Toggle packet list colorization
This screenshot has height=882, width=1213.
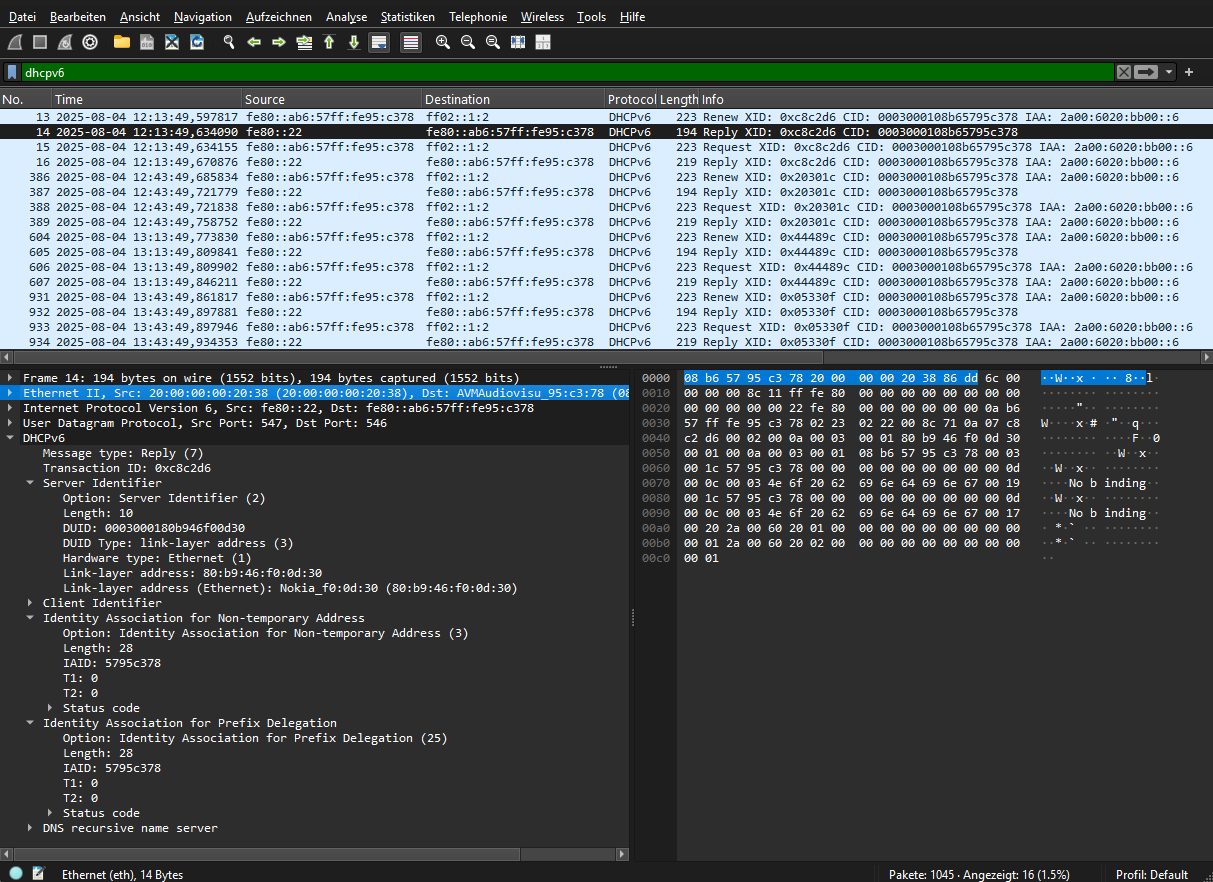410,42
